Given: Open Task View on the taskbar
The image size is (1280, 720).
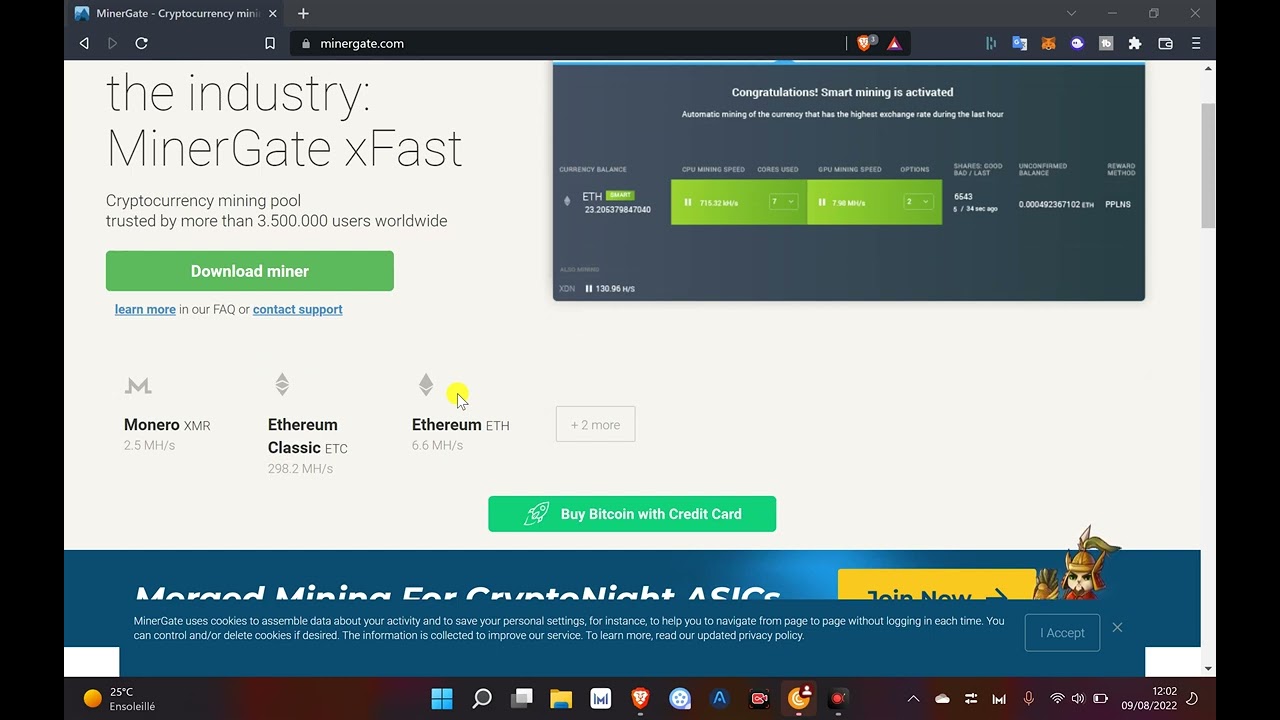Looking at the screenshot, I should coord(521,698).
